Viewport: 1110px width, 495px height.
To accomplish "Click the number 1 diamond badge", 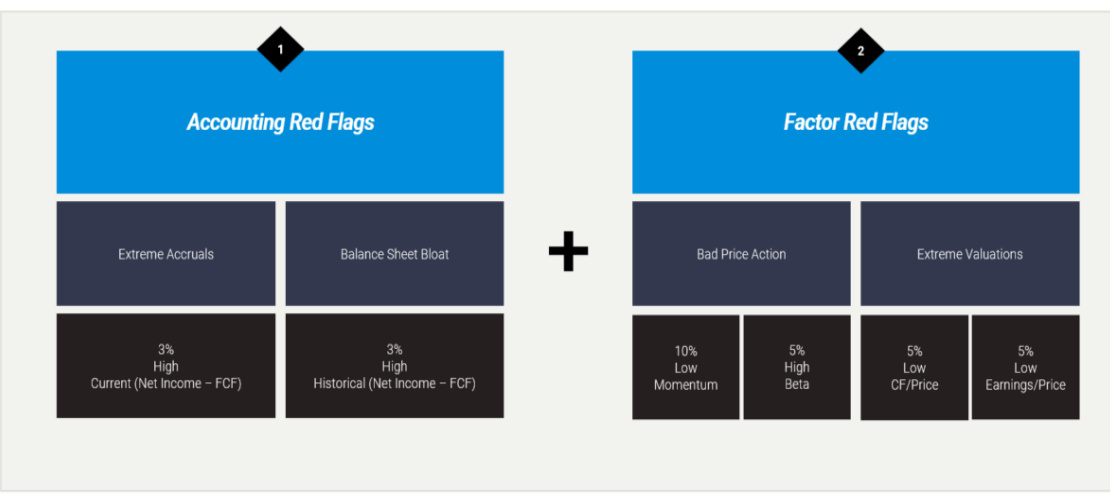I will (x=280, y=49).
